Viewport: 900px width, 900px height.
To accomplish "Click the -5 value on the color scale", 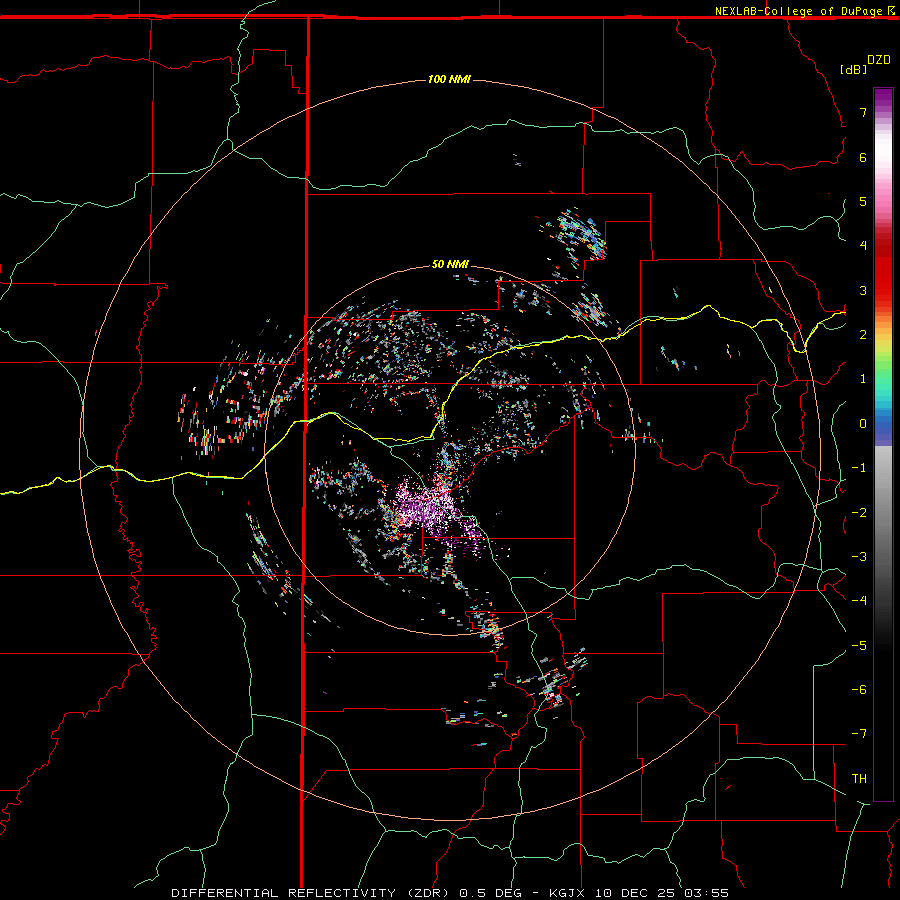I will [859, 646].
